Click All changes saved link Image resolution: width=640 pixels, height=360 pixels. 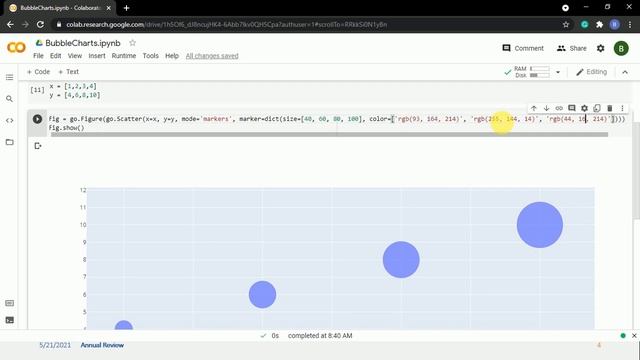pos(212,56)
